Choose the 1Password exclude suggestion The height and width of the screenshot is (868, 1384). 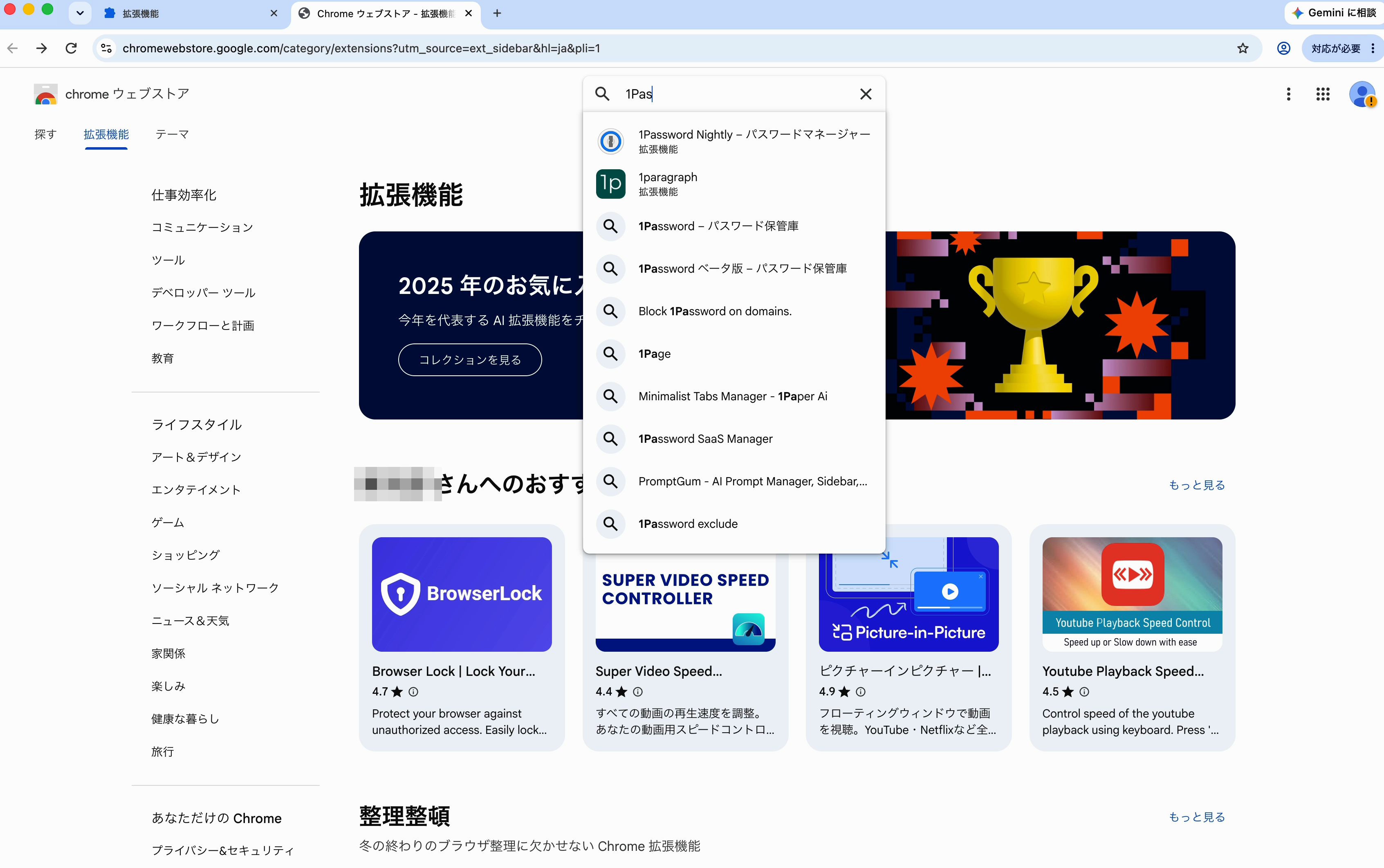pyautogui.click(x=734, y=524)
